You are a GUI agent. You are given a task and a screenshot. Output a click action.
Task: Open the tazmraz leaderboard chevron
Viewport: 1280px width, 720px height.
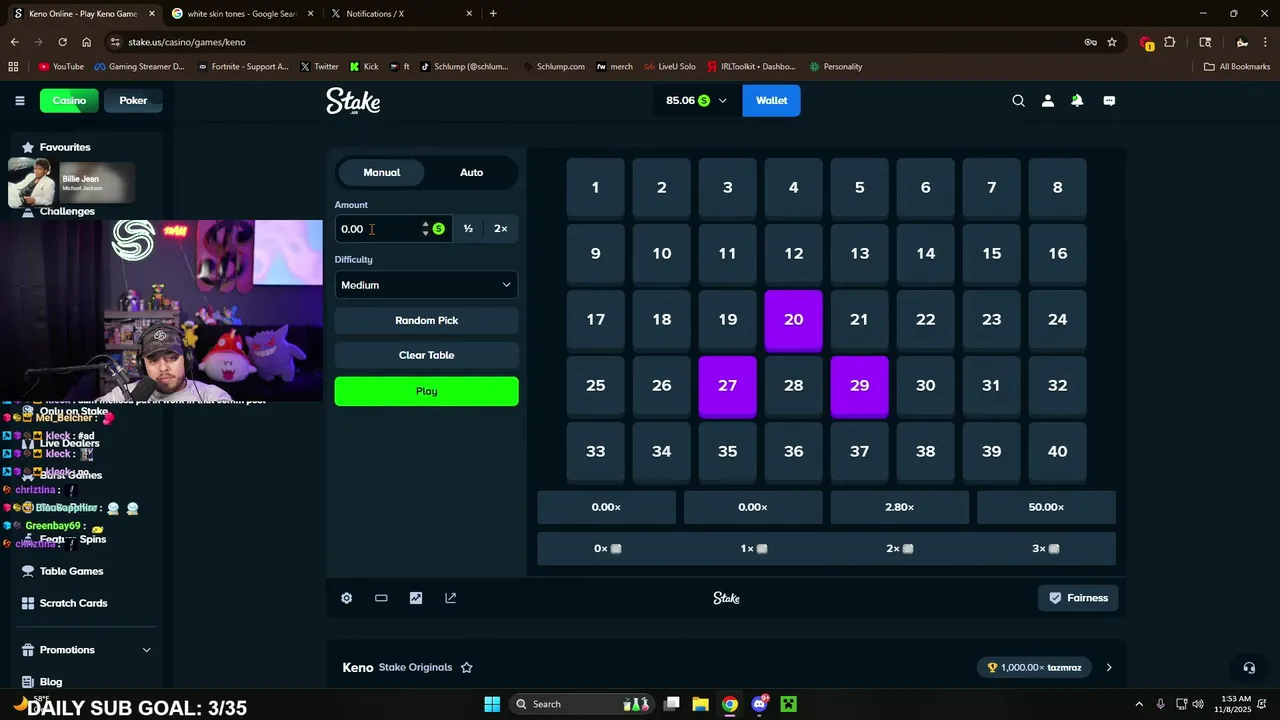[x=1108, y=667]
